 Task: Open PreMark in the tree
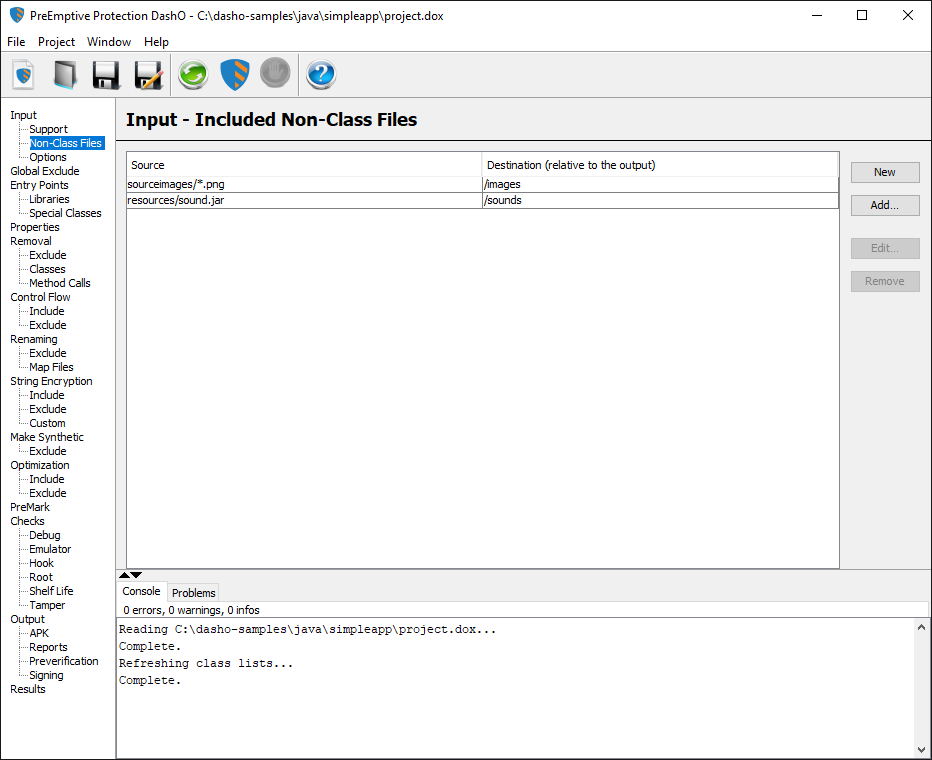point(30,507)
